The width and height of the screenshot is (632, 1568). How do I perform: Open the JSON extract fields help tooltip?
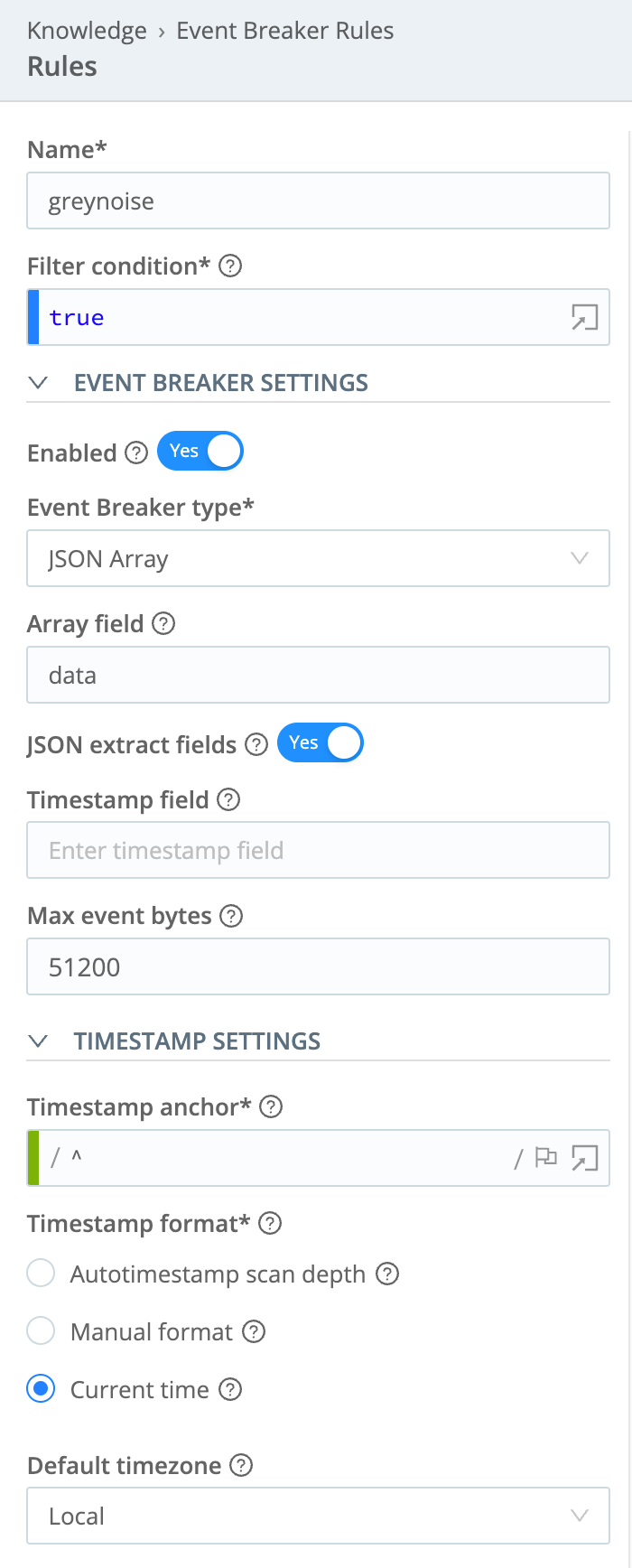click(x=256, y=744)
